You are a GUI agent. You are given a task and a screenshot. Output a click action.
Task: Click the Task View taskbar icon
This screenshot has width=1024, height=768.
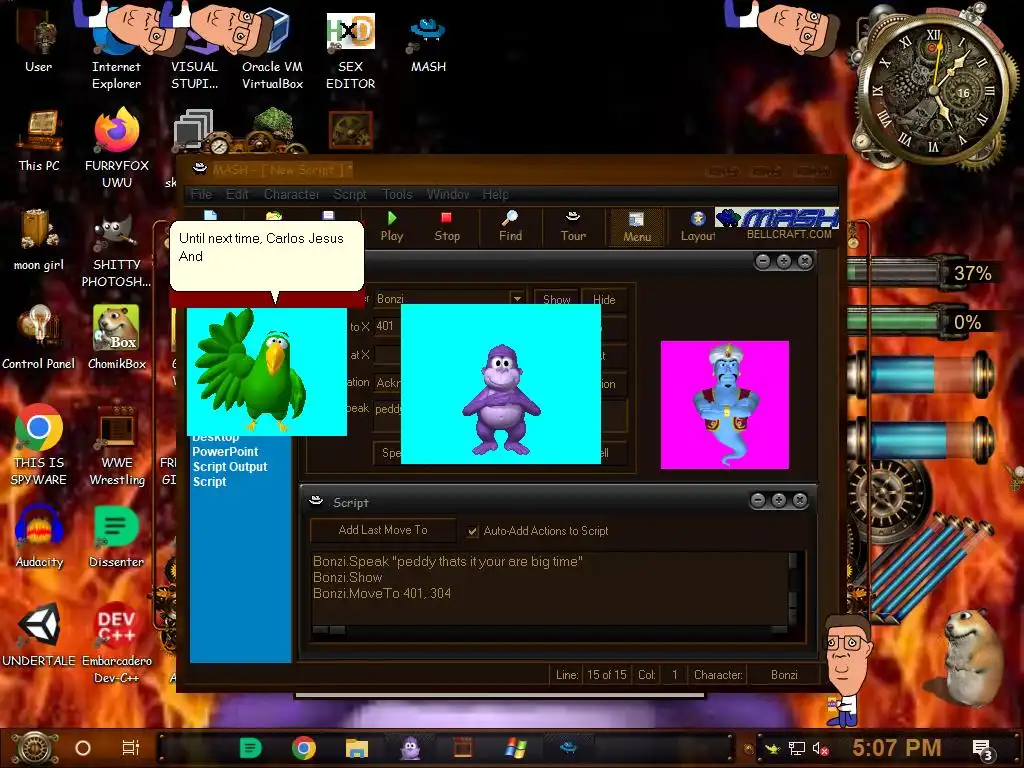tap(131, 748)
